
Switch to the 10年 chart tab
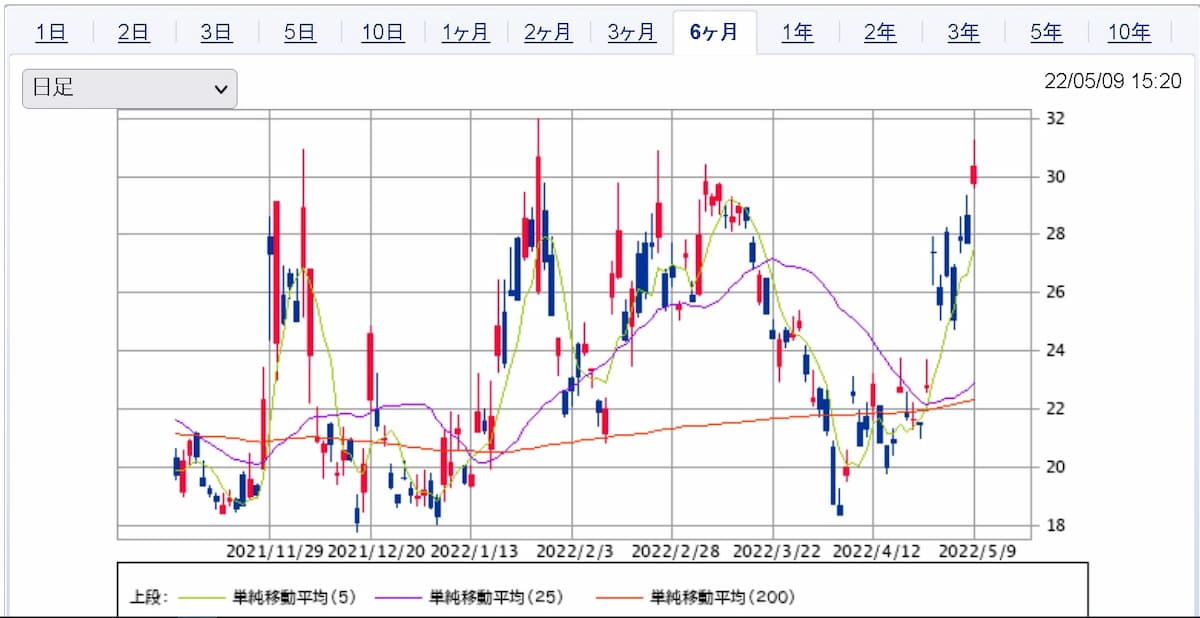click(x=1129, y=32)
